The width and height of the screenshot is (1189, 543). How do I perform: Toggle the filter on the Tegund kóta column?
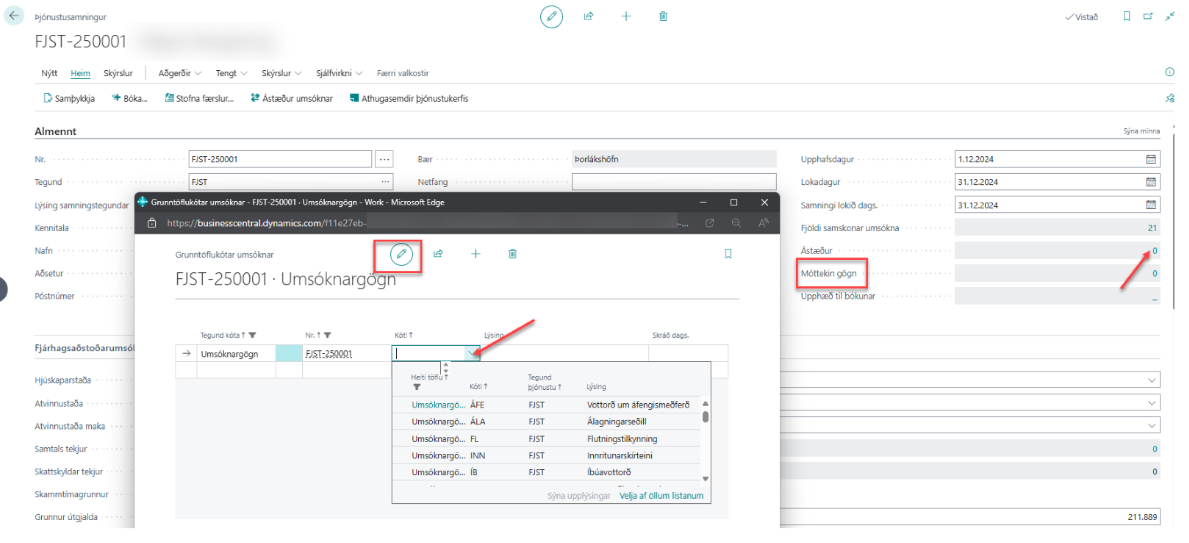pyautogui.click(x=252, y=335)
